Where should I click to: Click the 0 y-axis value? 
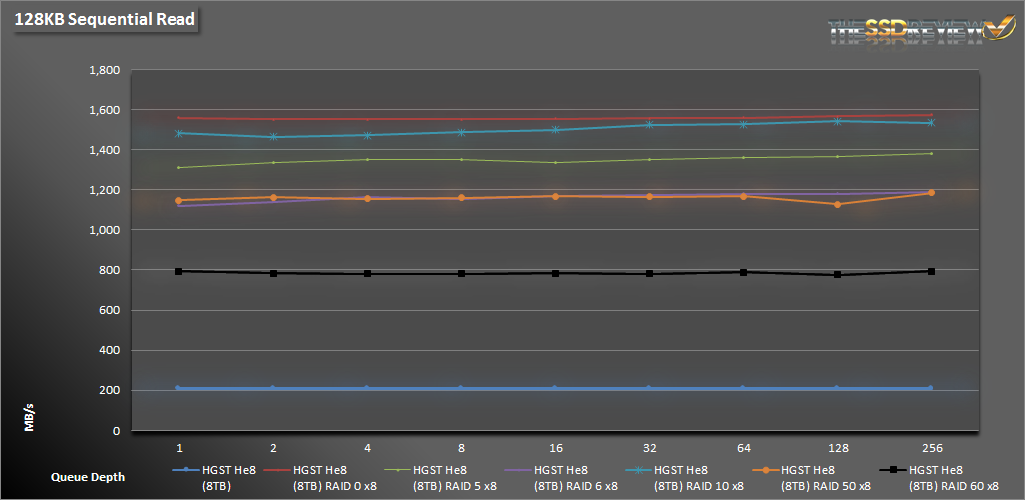116,431
